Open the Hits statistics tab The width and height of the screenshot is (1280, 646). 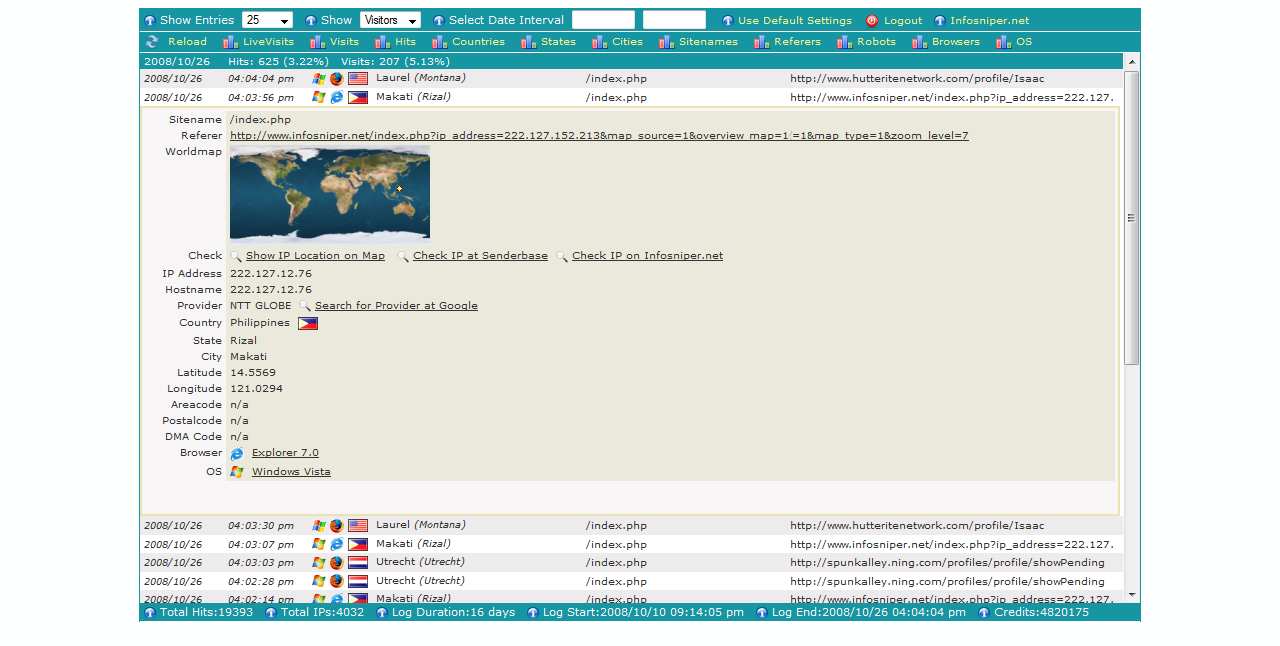point(405,42)
